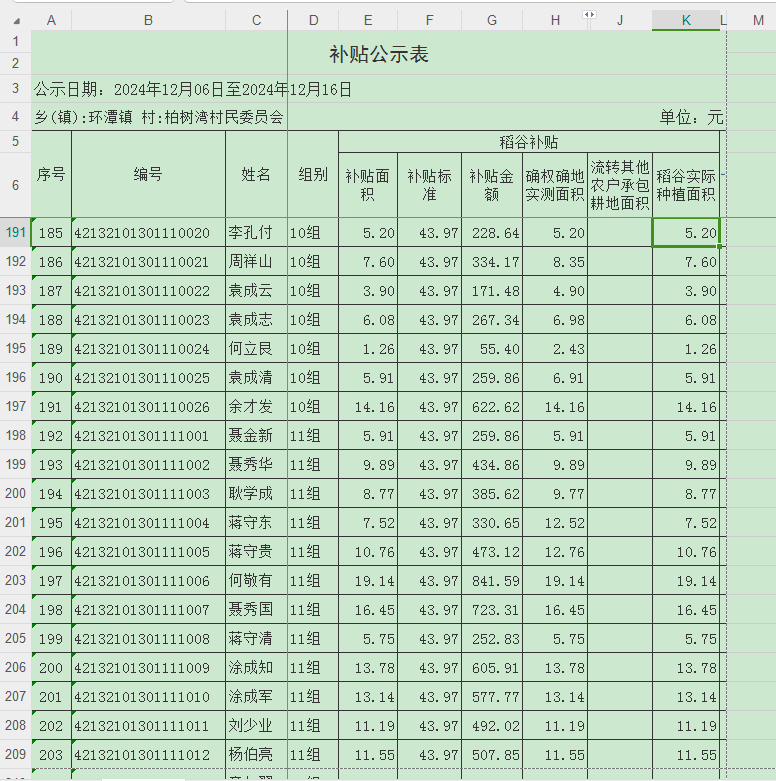Click subsidy amount 622.62
This screenshot has width=776, height=781.
coord(492,406)
